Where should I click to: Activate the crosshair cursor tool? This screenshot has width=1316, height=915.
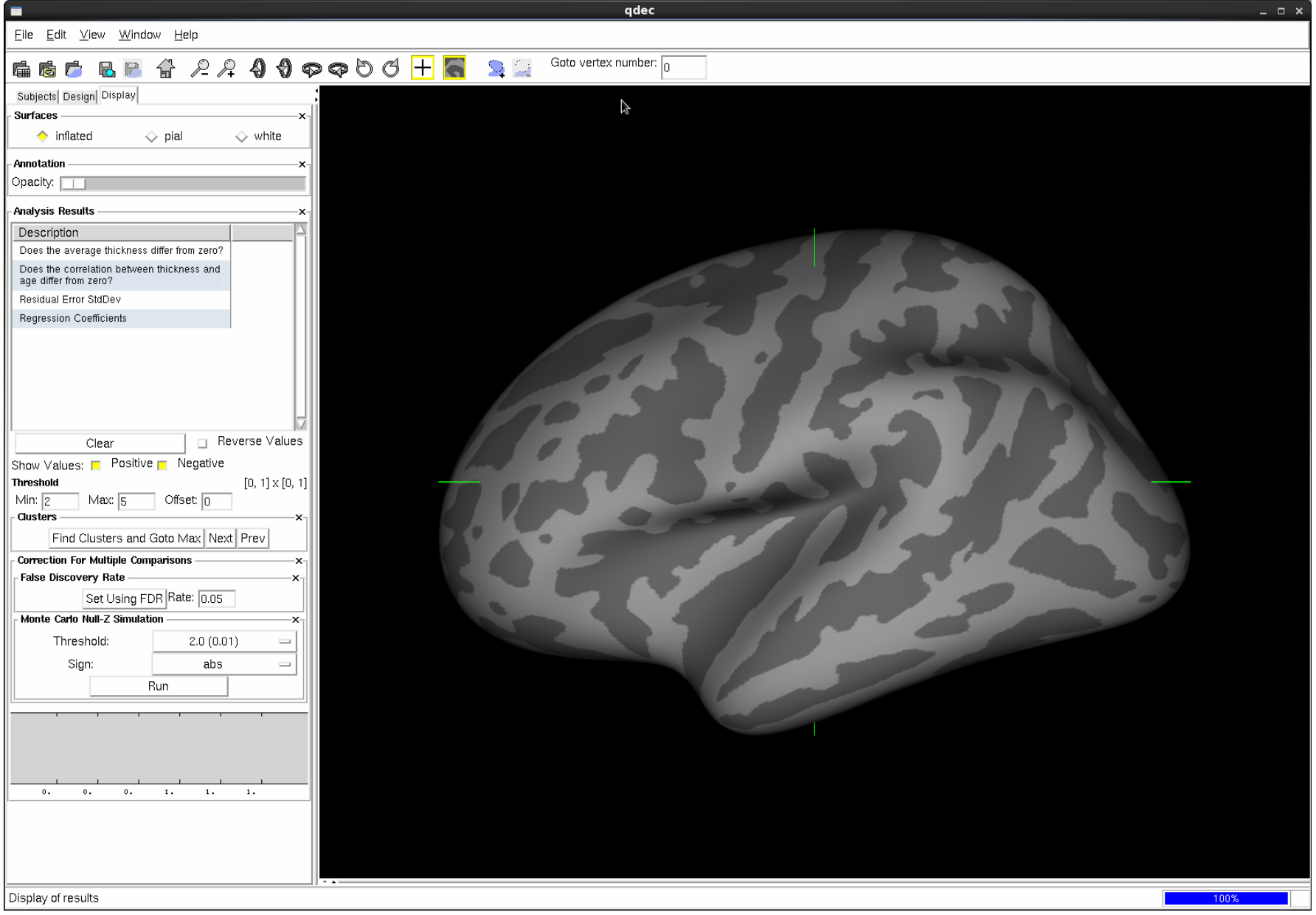[423, 67]
